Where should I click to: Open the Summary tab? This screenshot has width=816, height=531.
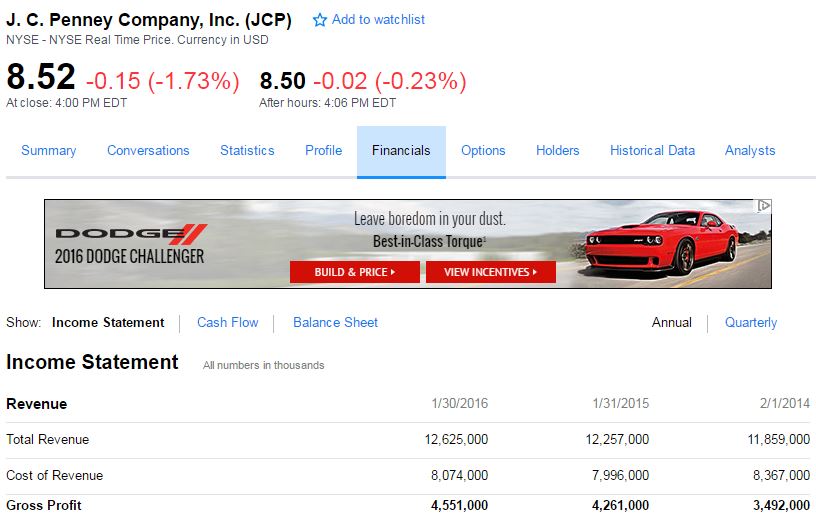(x=48, y=150)
